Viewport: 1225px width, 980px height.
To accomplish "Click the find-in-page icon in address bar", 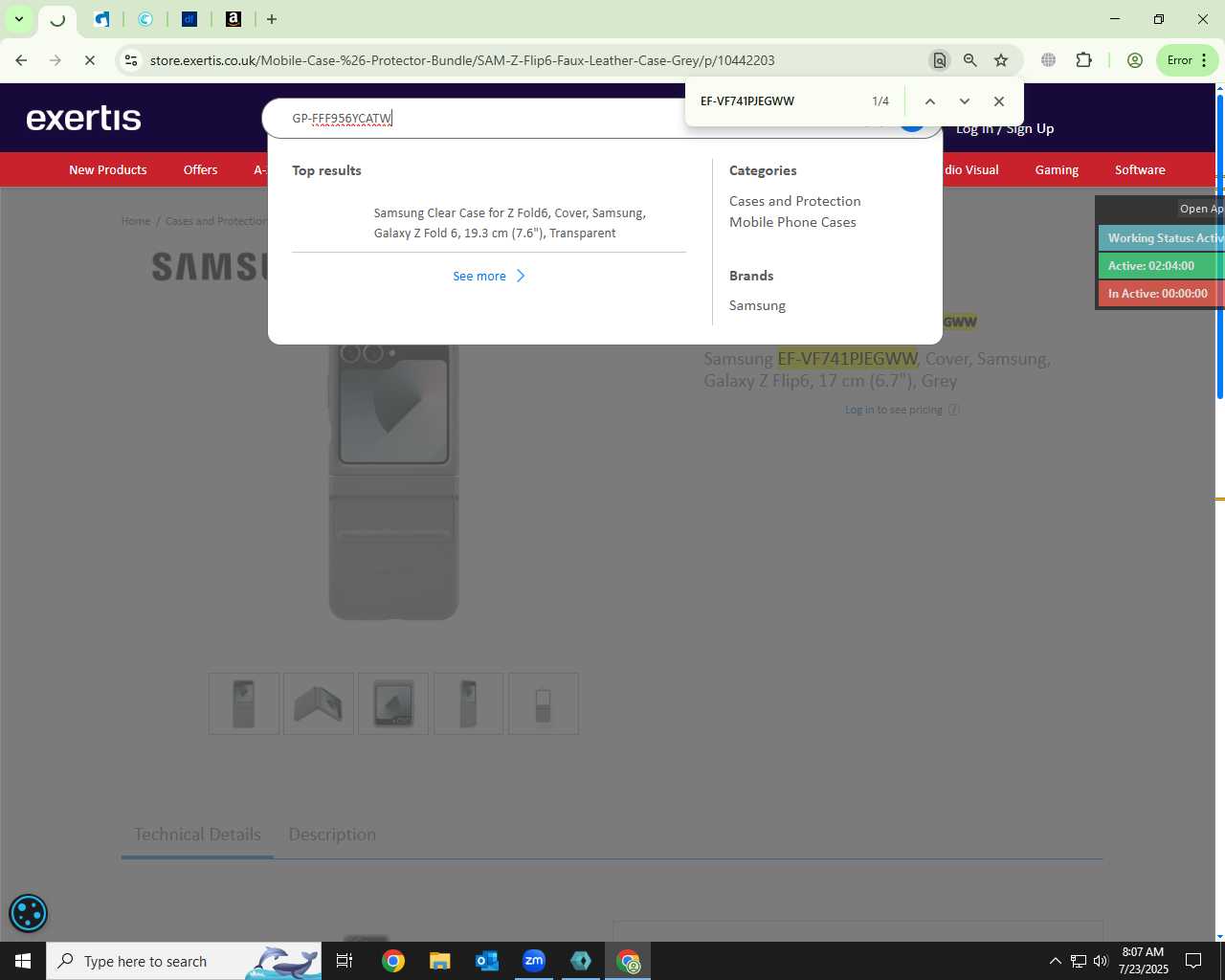I will point(940,60).
